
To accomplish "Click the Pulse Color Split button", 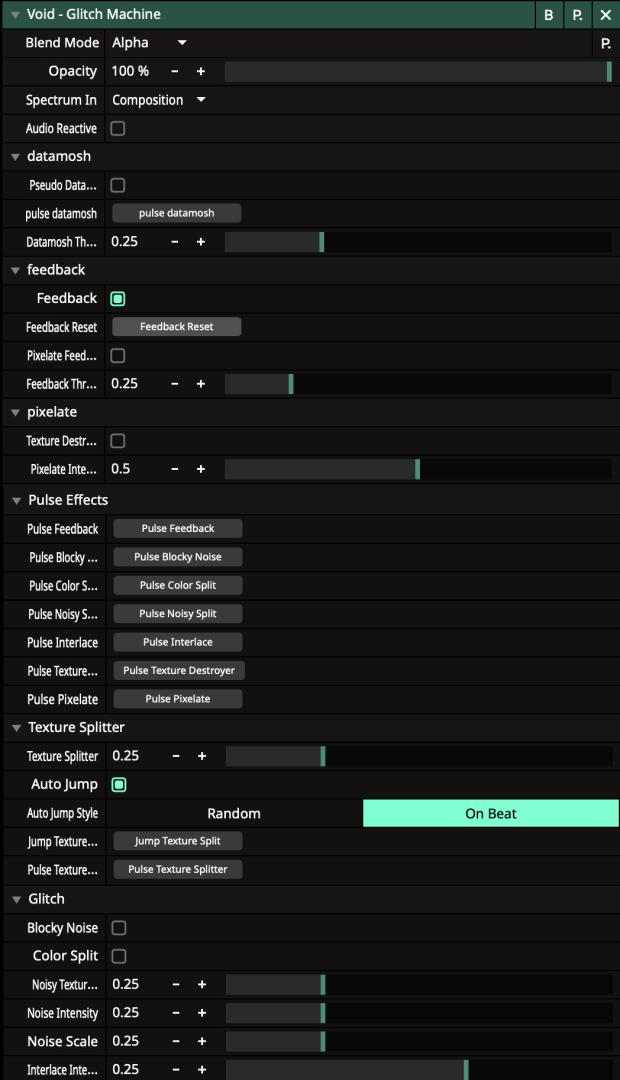I will point(178,585).
